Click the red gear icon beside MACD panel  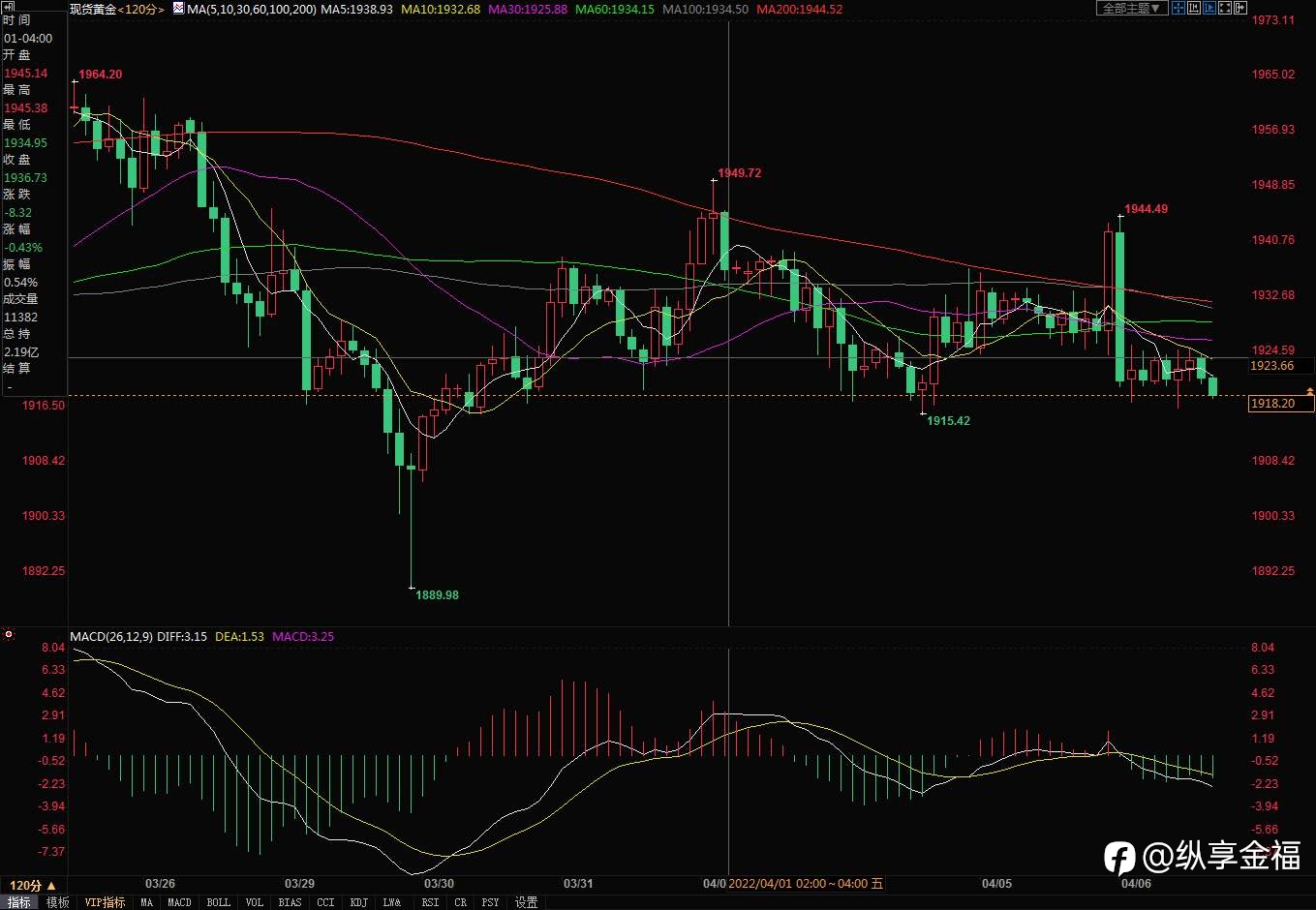[x=9, y=635]
